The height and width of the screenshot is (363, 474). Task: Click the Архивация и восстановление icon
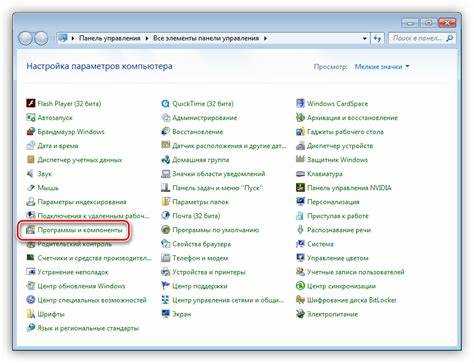click(x=300, y=117)
